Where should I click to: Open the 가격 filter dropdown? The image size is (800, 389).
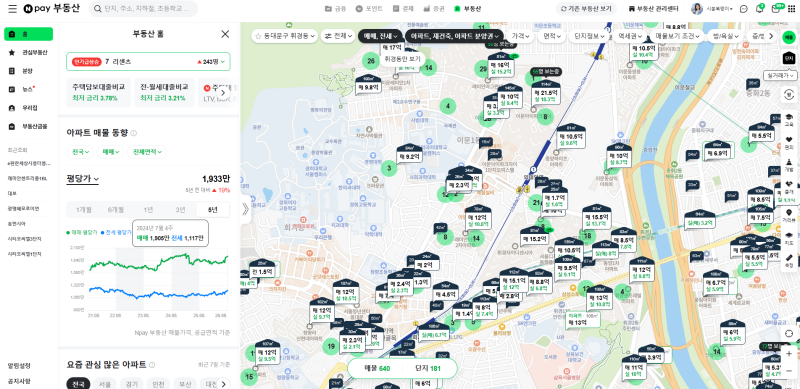(x=521, y=36)
